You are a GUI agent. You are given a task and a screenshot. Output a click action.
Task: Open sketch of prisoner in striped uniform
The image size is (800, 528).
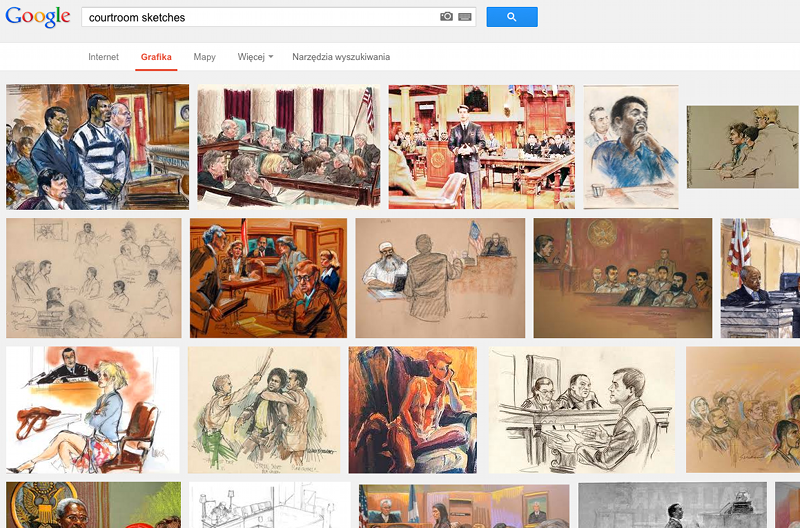(97, 146)
